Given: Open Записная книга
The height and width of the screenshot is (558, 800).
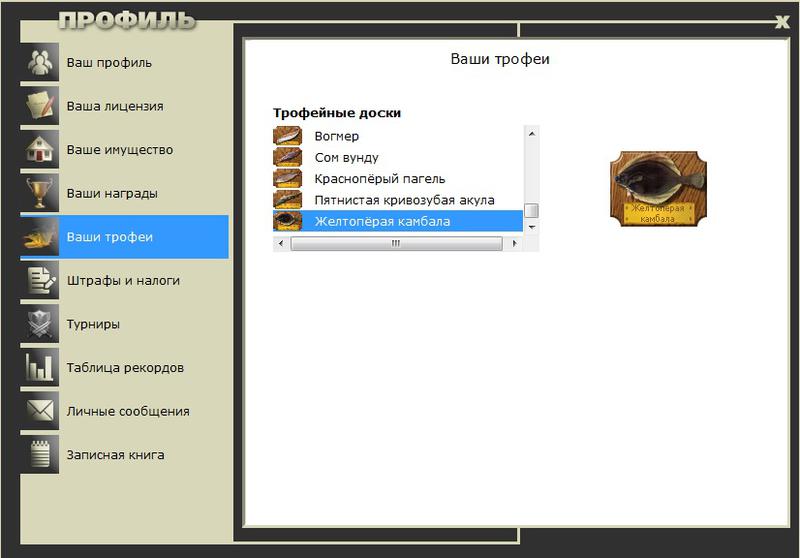Looking at the screenshot, I should [x=124, y=454].
